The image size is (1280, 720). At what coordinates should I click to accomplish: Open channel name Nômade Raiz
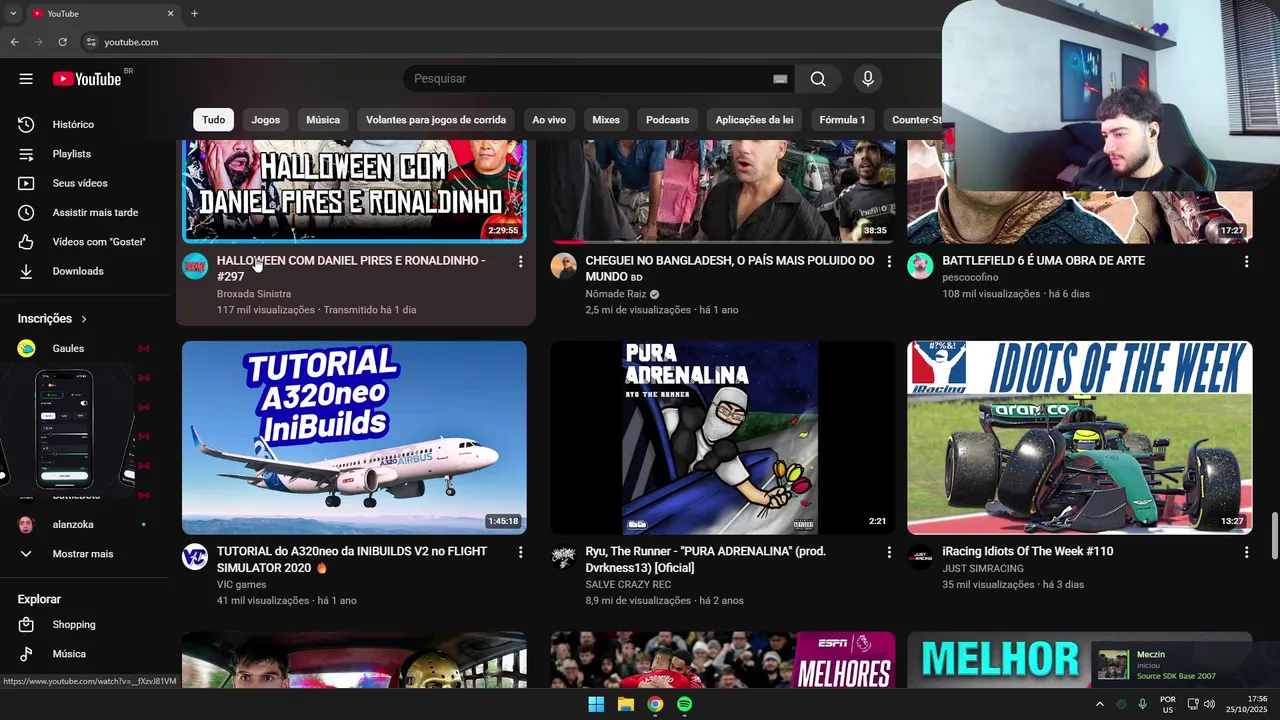(x=616, y=294)
